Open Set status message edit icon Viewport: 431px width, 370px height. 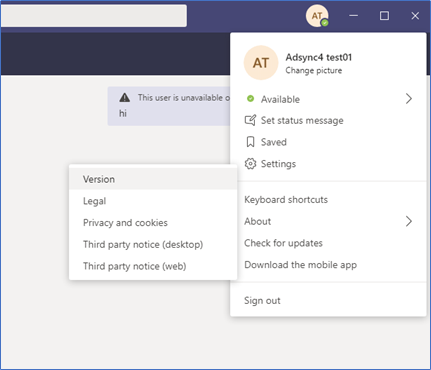point(250,120)
